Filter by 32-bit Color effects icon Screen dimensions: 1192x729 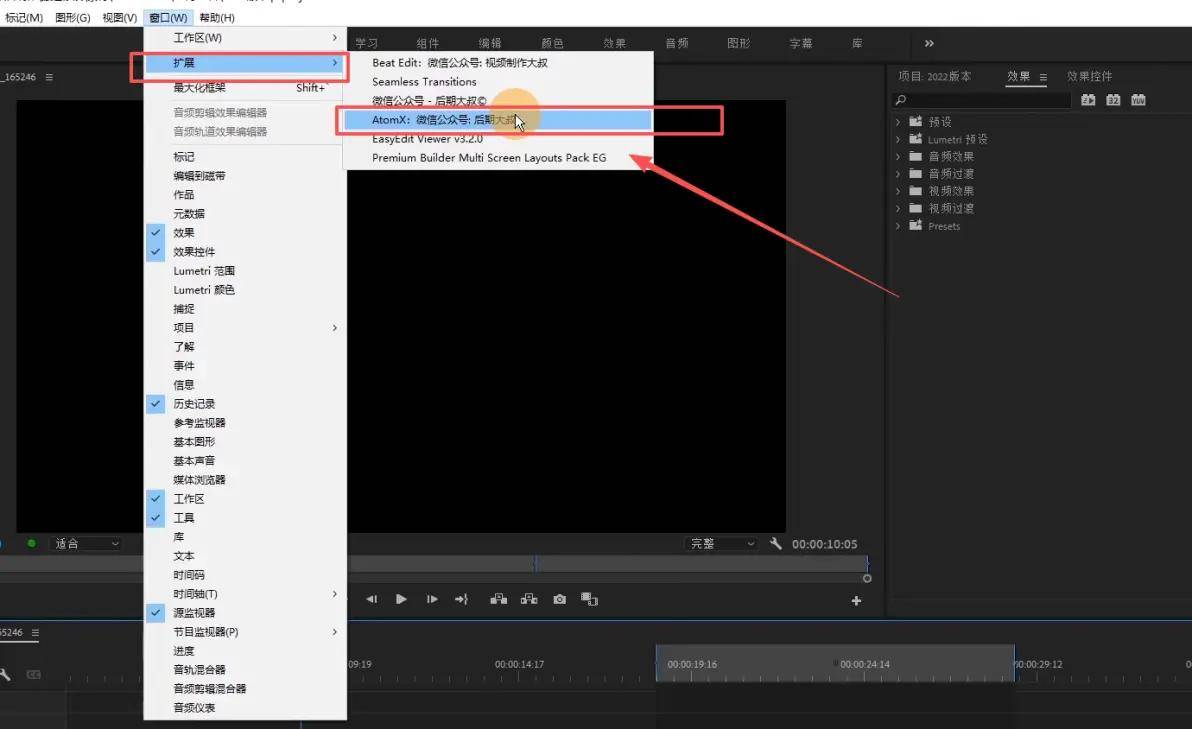1113,100
